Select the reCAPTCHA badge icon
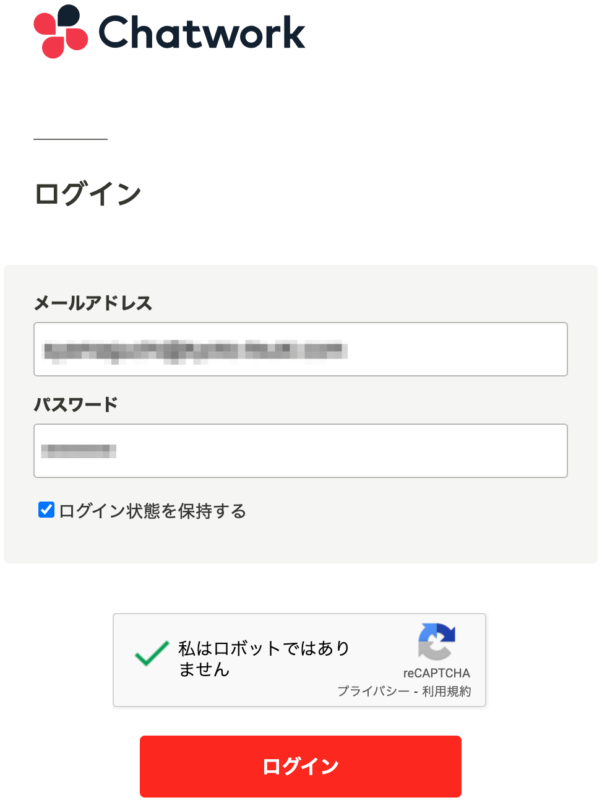The height and width of the screenshot is (800, 602). 437,640
